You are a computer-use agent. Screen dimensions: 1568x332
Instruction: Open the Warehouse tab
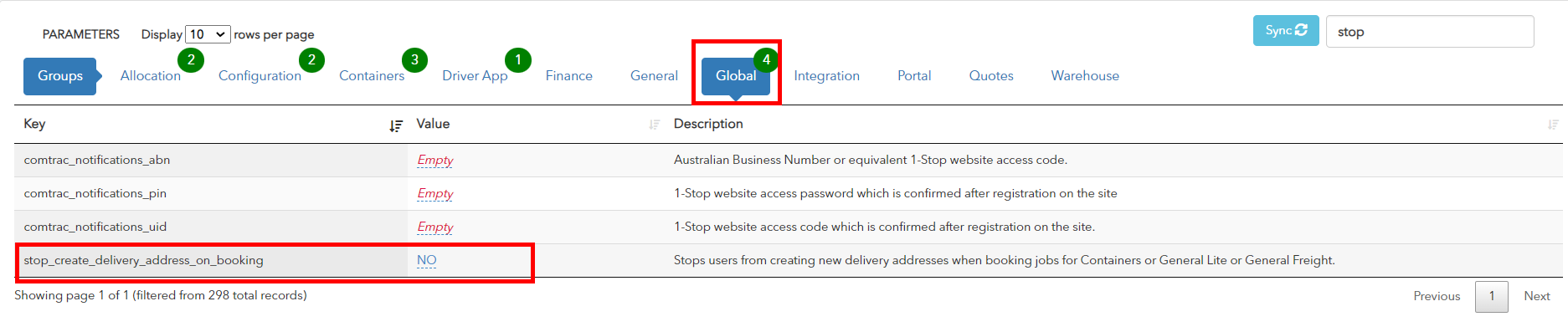point(1085,75)
